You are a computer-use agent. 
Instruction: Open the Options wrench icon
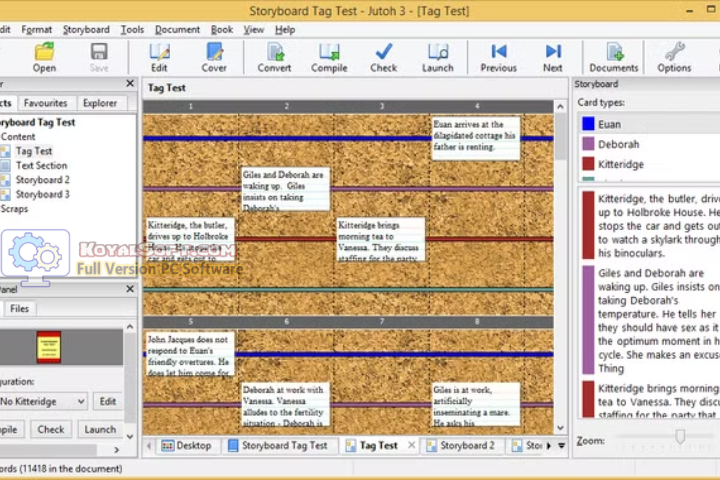[x=674, y=57]
